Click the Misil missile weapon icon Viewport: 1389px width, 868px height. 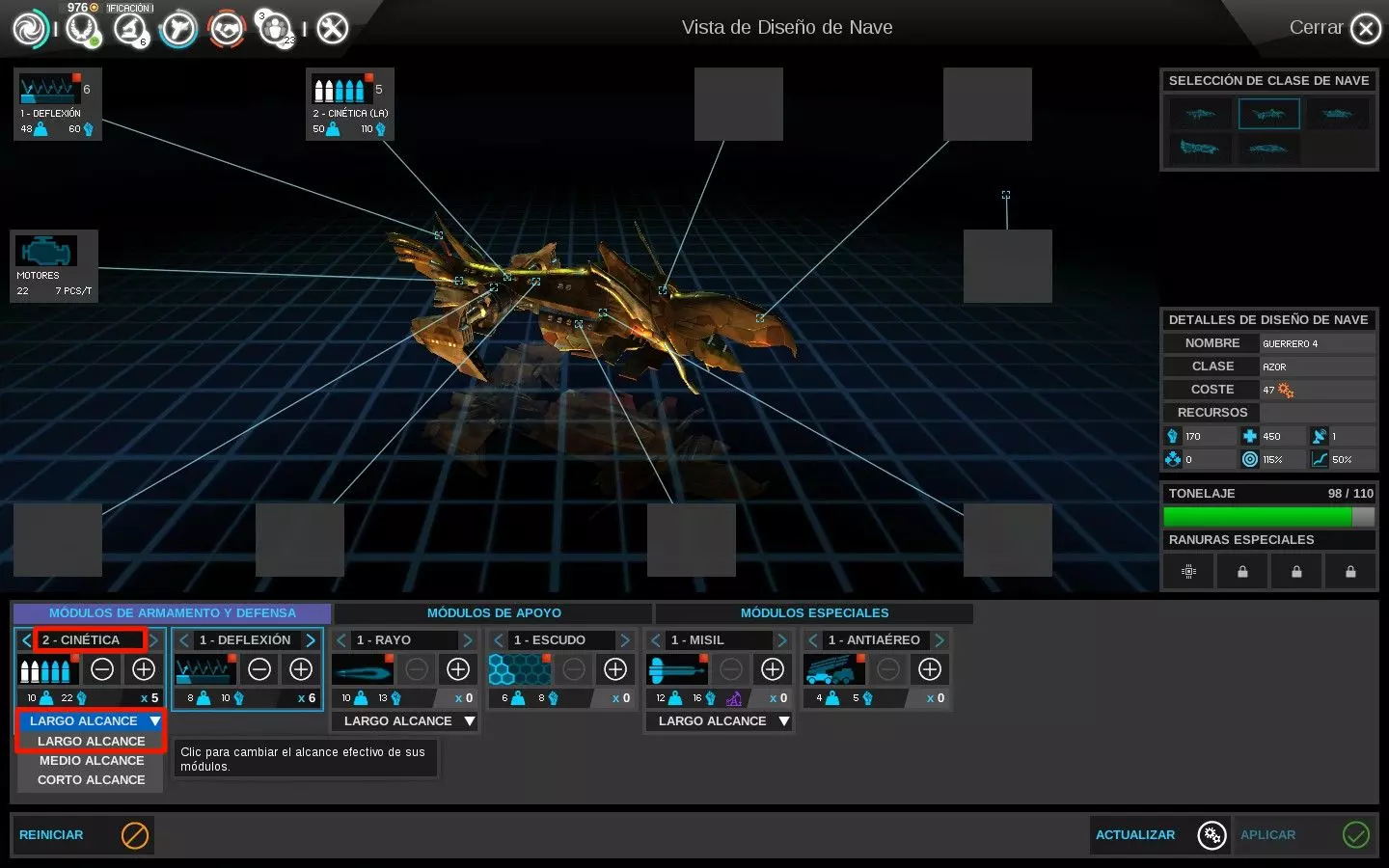tap(677, 669)
